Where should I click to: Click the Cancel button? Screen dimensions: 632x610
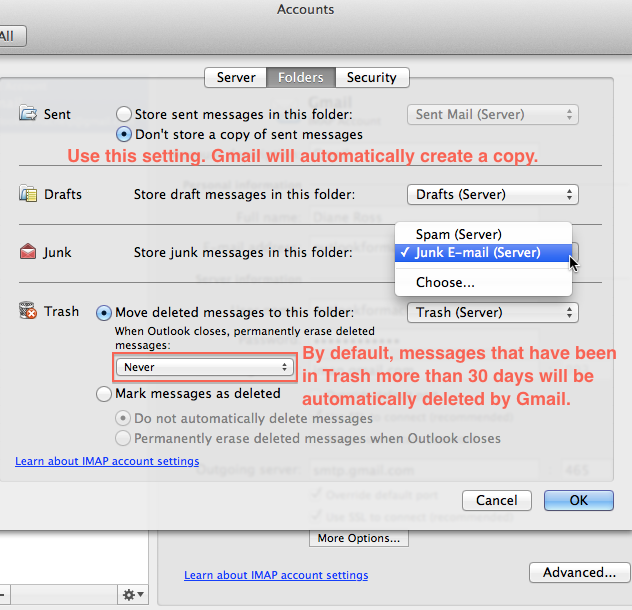497,500
